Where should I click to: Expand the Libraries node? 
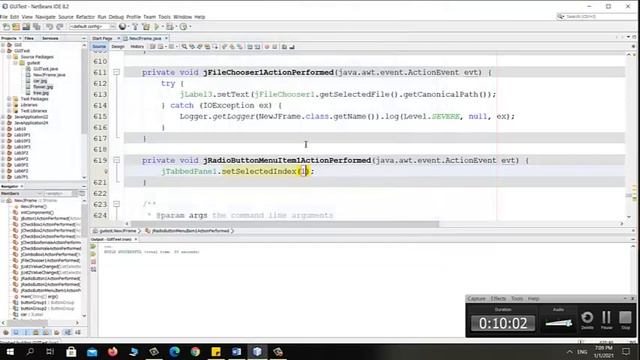tap(9, 105)
